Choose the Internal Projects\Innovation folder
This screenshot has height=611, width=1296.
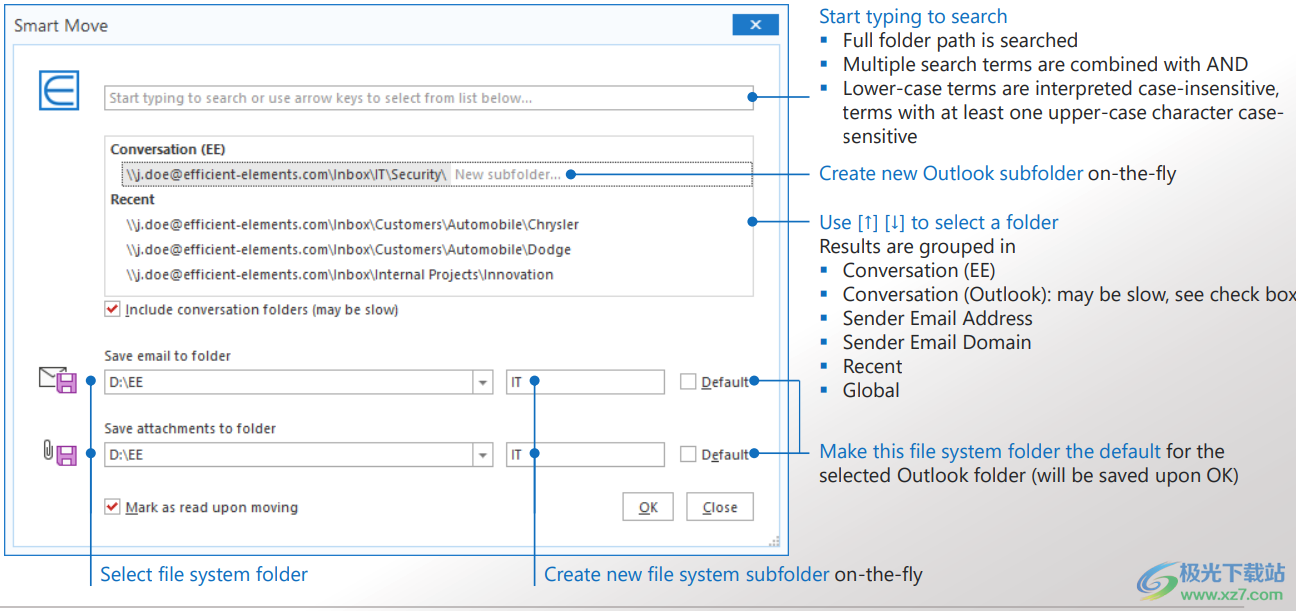(x=340, y=275)
